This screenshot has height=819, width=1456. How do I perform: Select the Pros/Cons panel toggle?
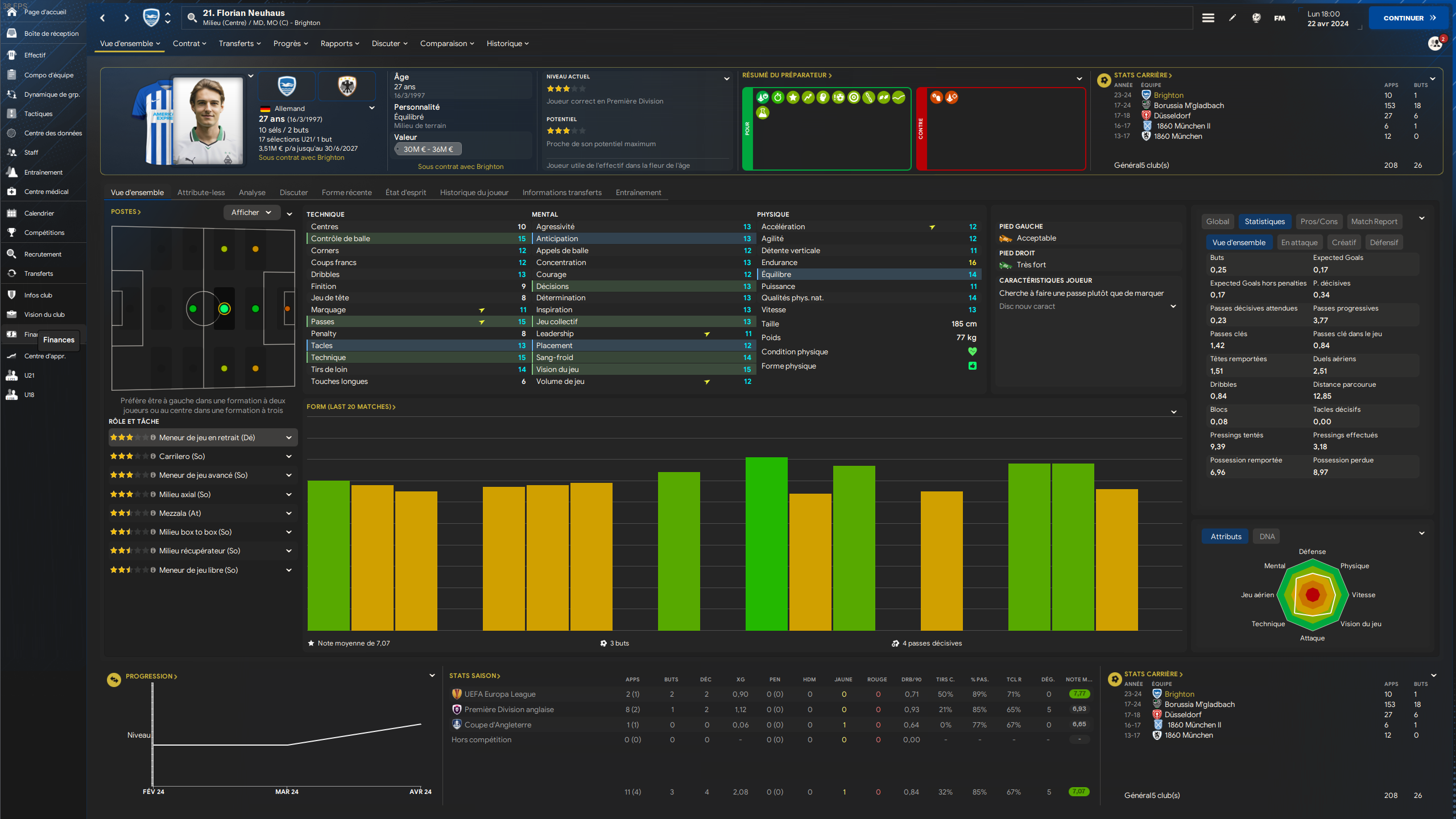pos(1318,221)
